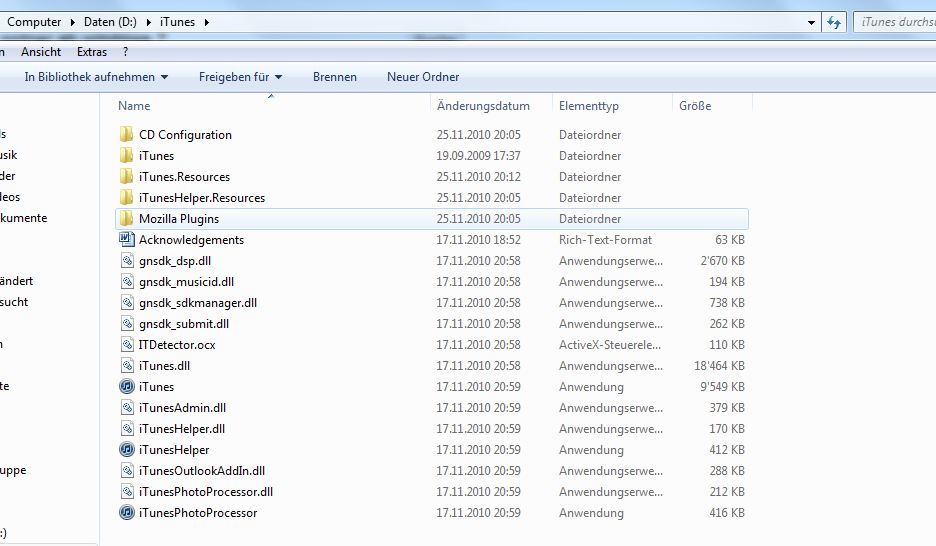Open the Extras menu
Viewport: 936px width, 546px height.
[92, 52]
